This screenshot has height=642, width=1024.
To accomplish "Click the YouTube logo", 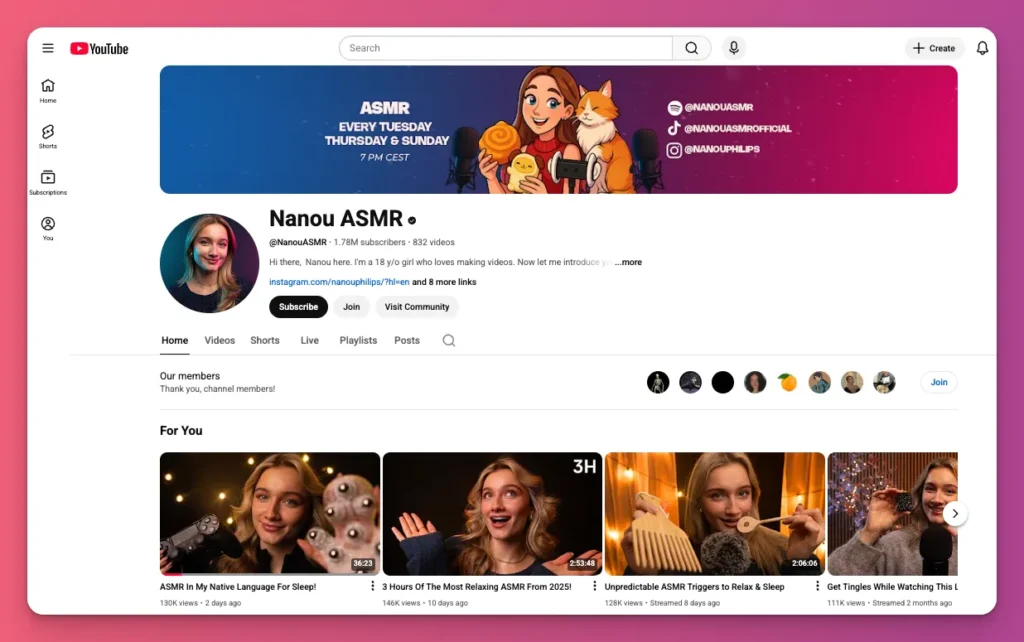I will click(98, 47).
